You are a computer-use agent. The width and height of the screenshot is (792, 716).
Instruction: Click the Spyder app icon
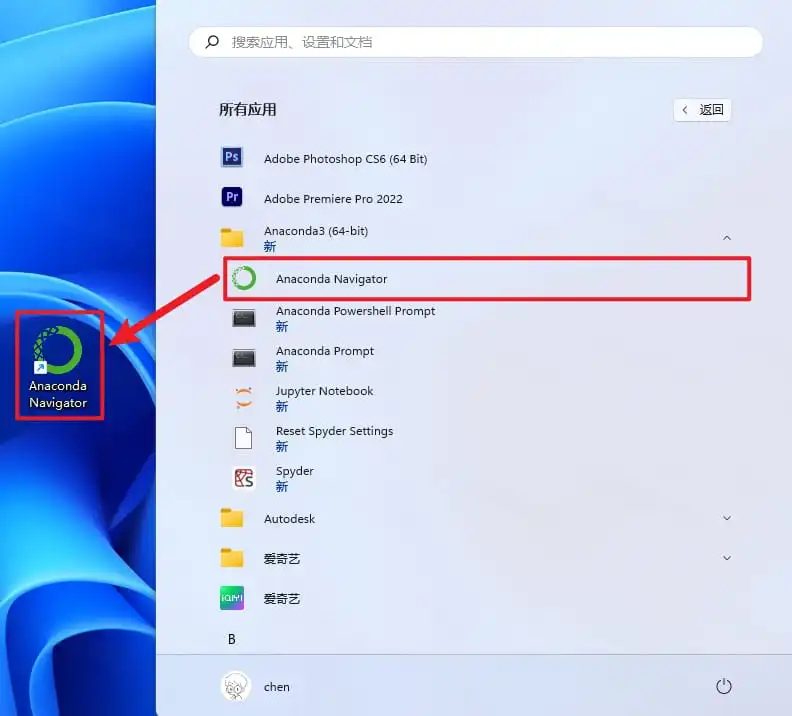point(244,478)
